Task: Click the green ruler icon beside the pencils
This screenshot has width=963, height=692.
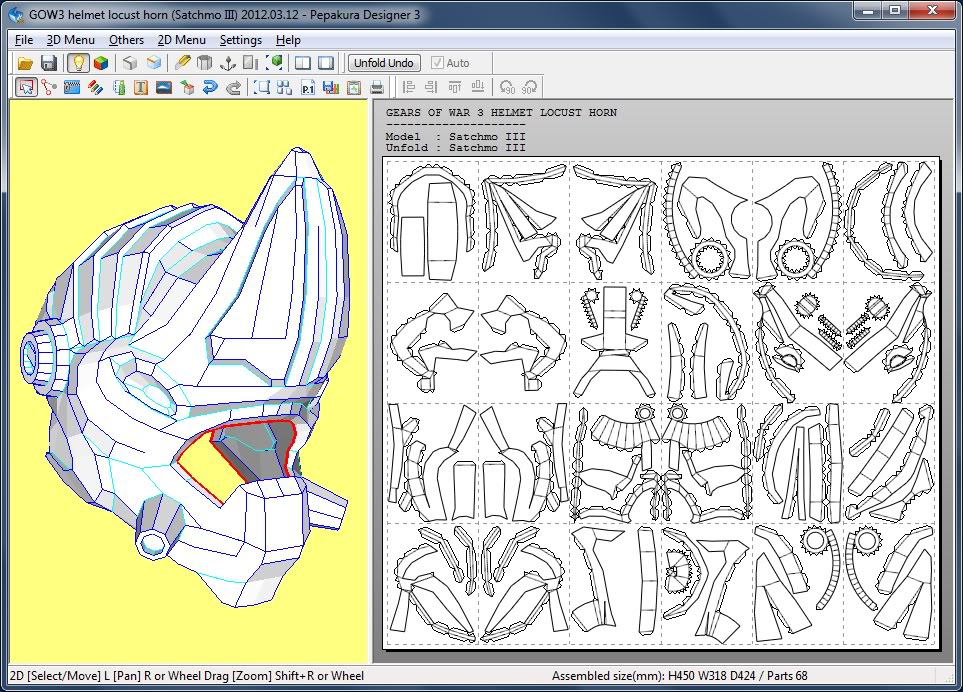Action: point(119,87)
